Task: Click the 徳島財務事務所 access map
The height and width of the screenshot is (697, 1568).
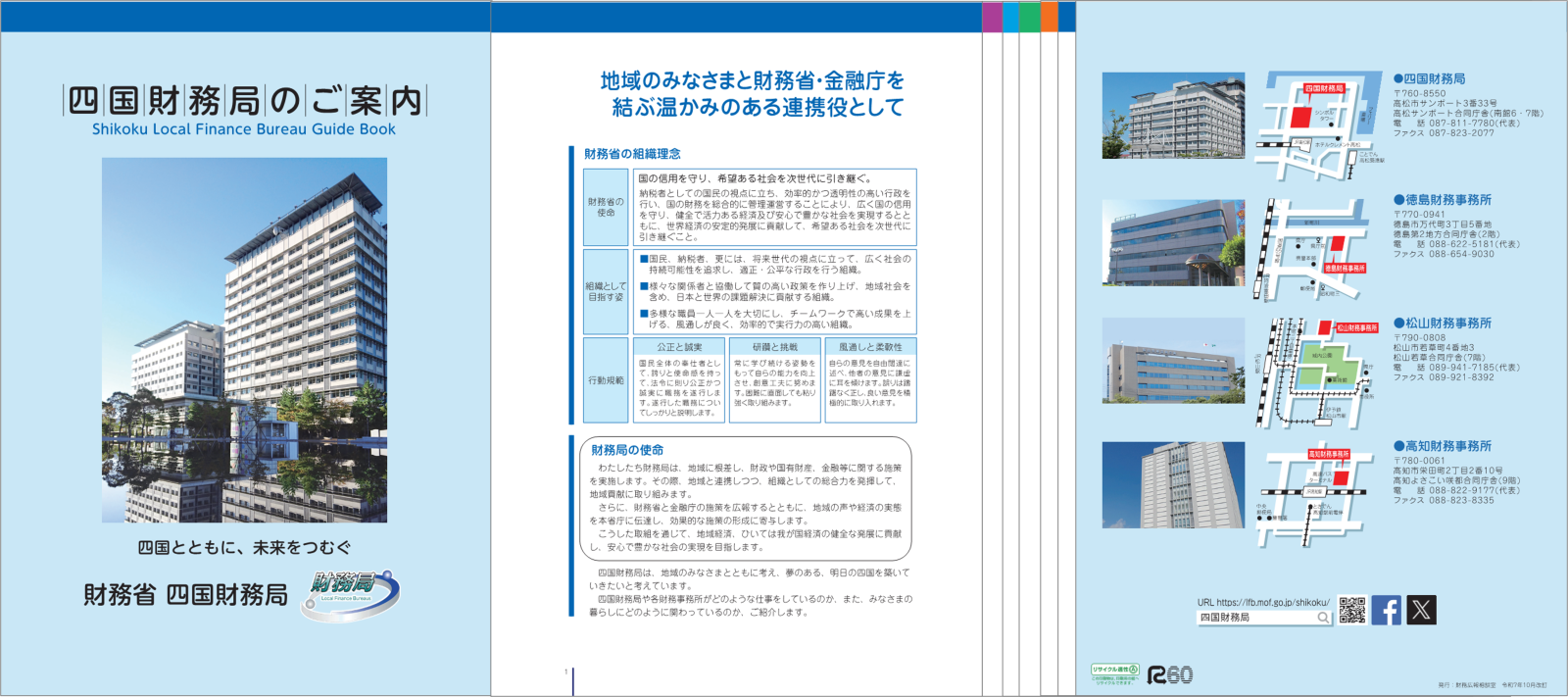Action: [x=1311, y=250]
